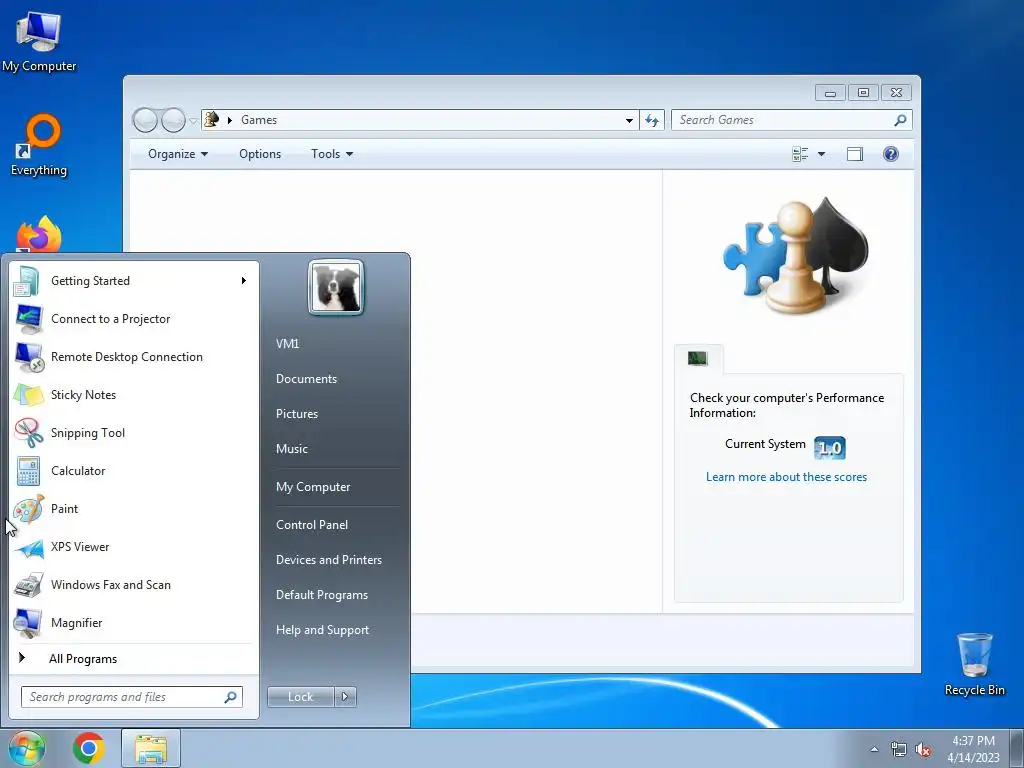
Task: Click the Games folder icon in address bar
Action: (212, 120)
